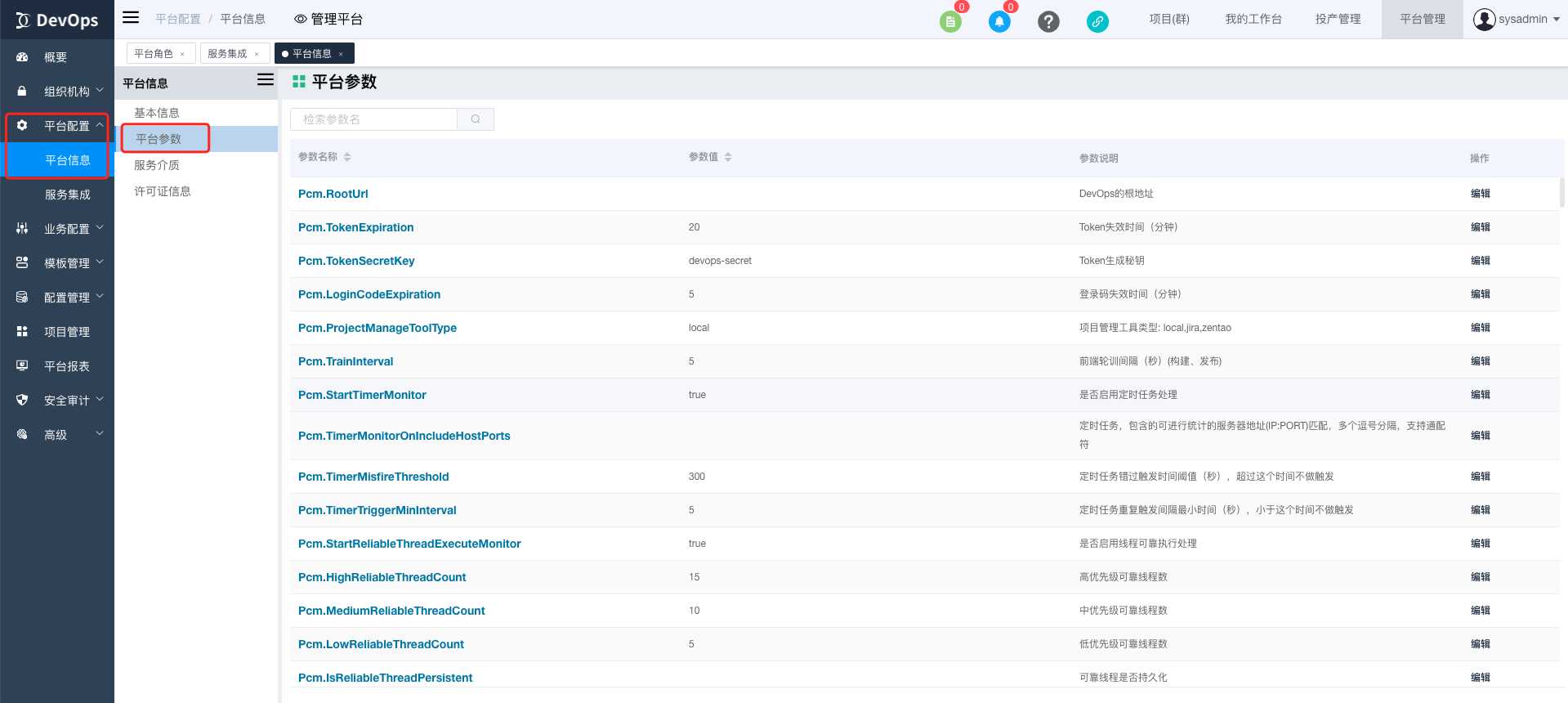This screenshot has width=1568, height=703.
Task: Click the DevOps logo
Action: tap(57, 20)
